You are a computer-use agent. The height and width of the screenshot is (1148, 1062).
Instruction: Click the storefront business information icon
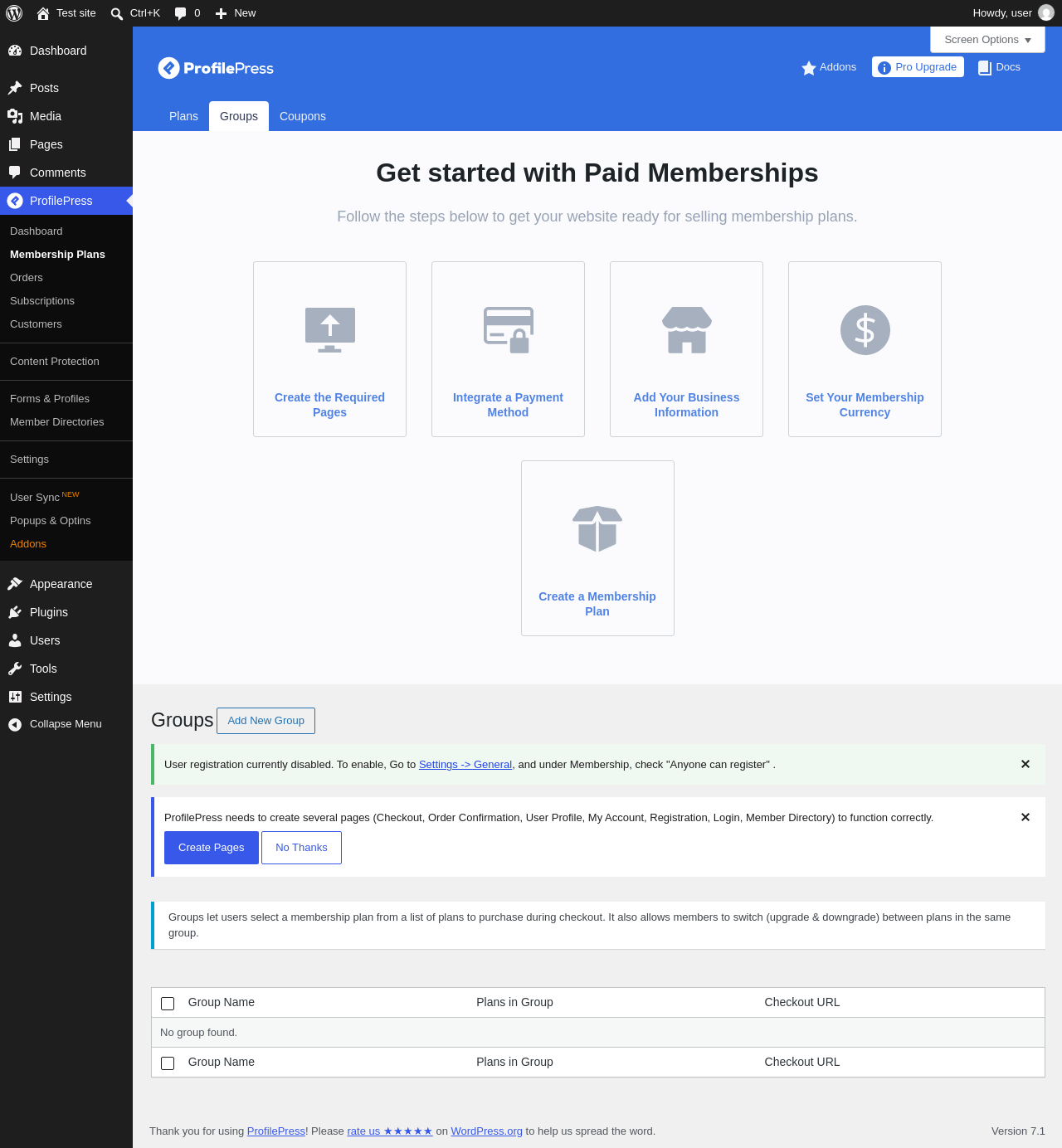pos(687,330)
